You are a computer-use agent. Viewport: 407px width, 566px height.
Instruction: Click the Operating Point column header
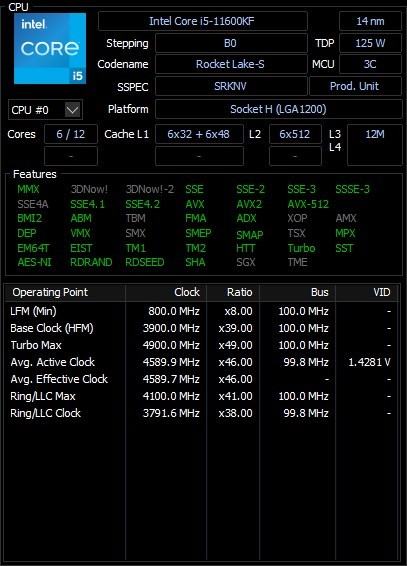pyautogui.click(x=65, y=292)
